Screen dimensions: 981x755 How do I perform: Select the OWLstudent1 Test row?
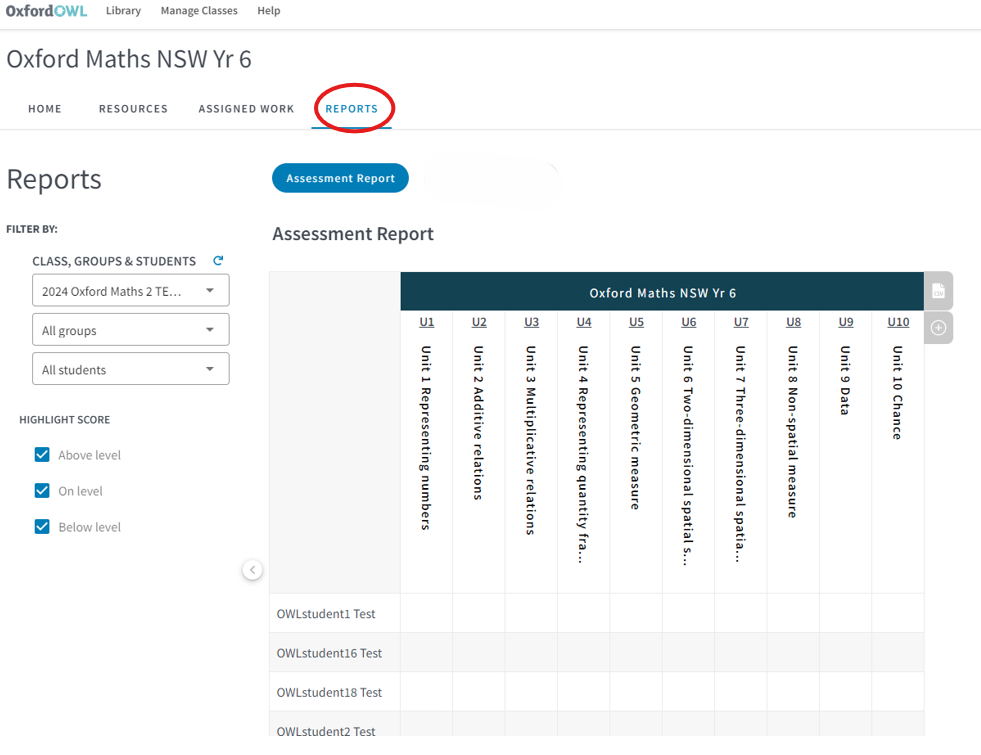pyautogui.click(x=326, y=614)
